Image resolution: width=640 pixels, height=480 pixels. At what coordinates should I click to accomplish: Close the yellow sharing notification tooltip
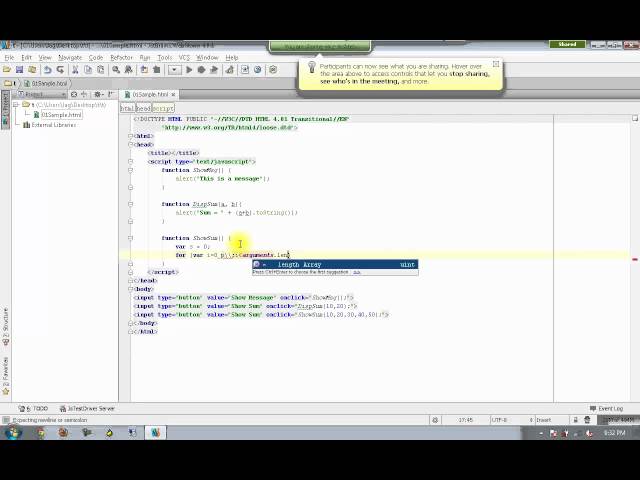496,64
